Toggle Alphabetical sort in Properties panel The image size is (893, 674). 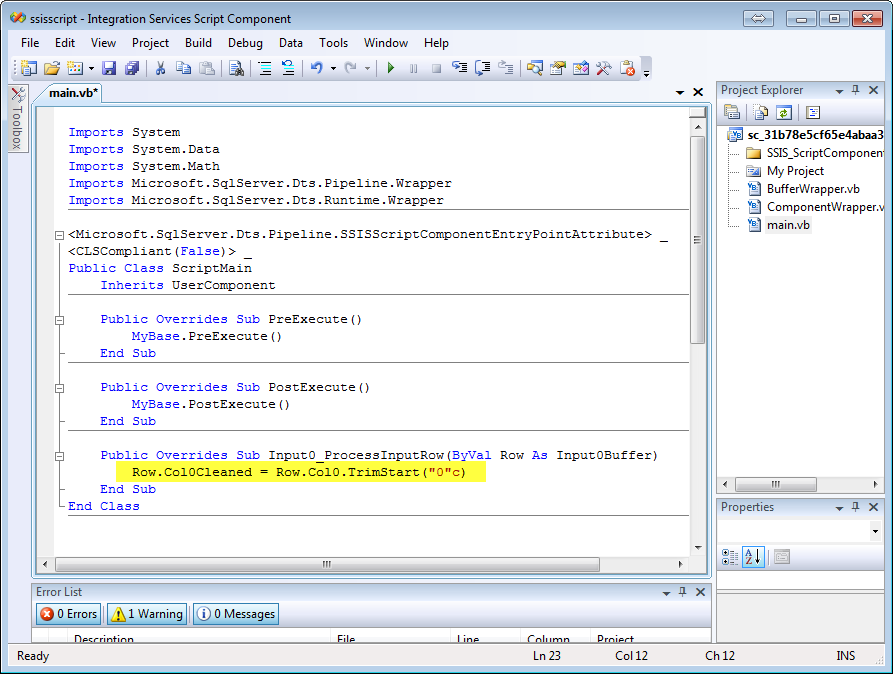pos(753,557)
